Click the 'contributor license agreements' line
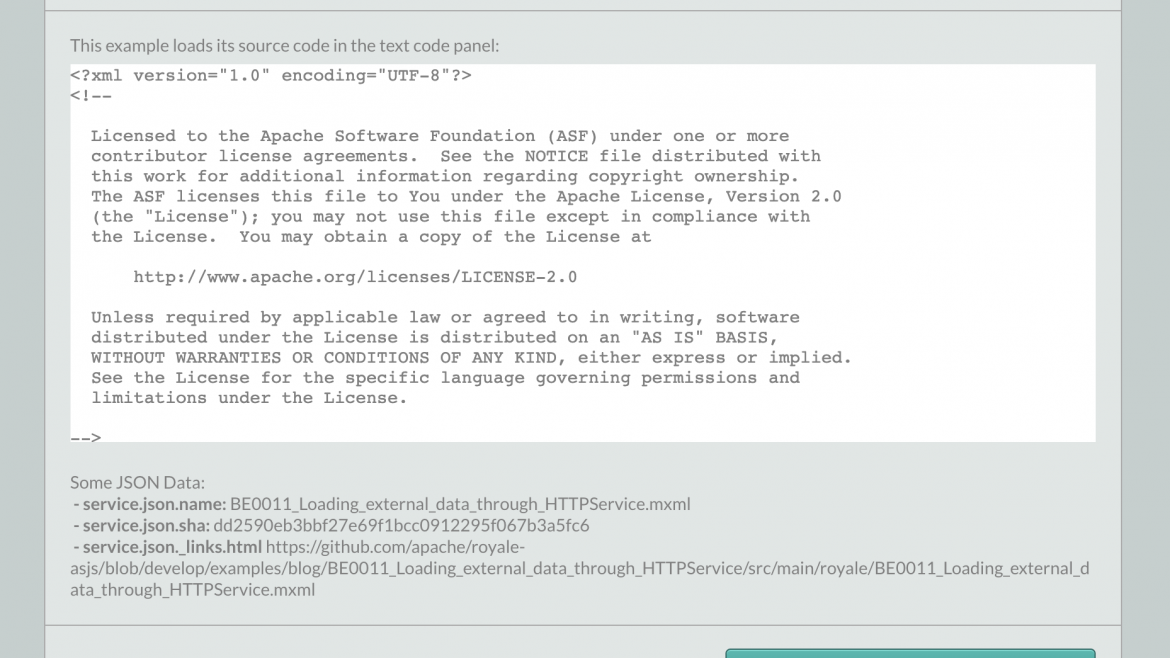This screenshot has width=1170, height=658. [455, 156]
